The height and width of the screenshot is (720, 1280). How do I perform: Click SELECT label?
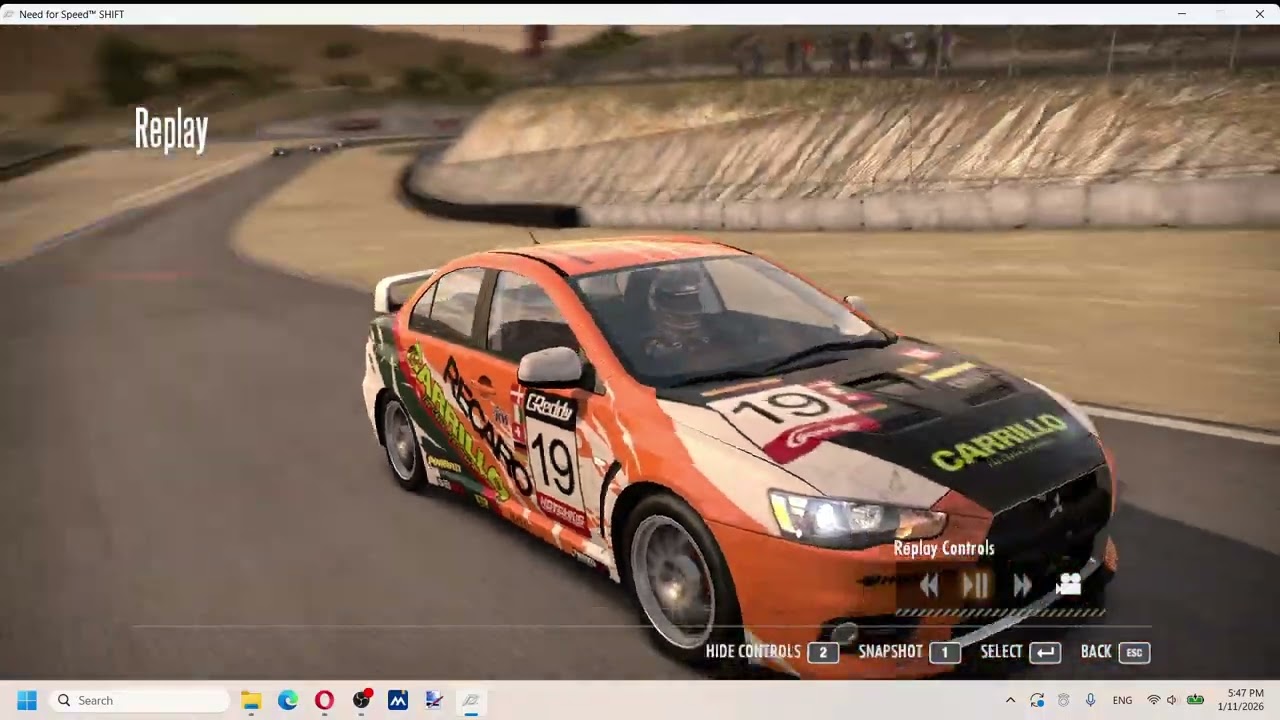tap(1001, 651)
